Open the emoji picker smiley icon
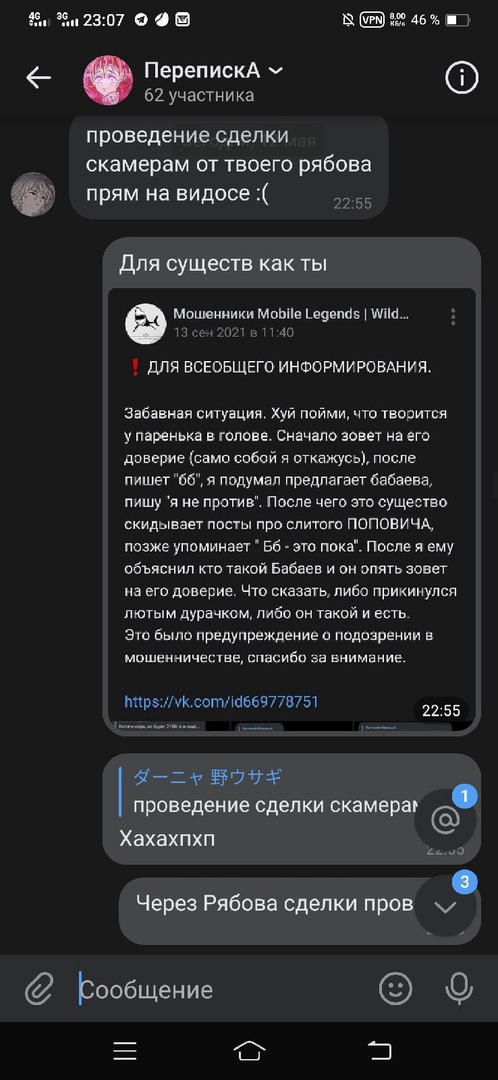This screenshot has width=498, height=1080. [395, 989]
